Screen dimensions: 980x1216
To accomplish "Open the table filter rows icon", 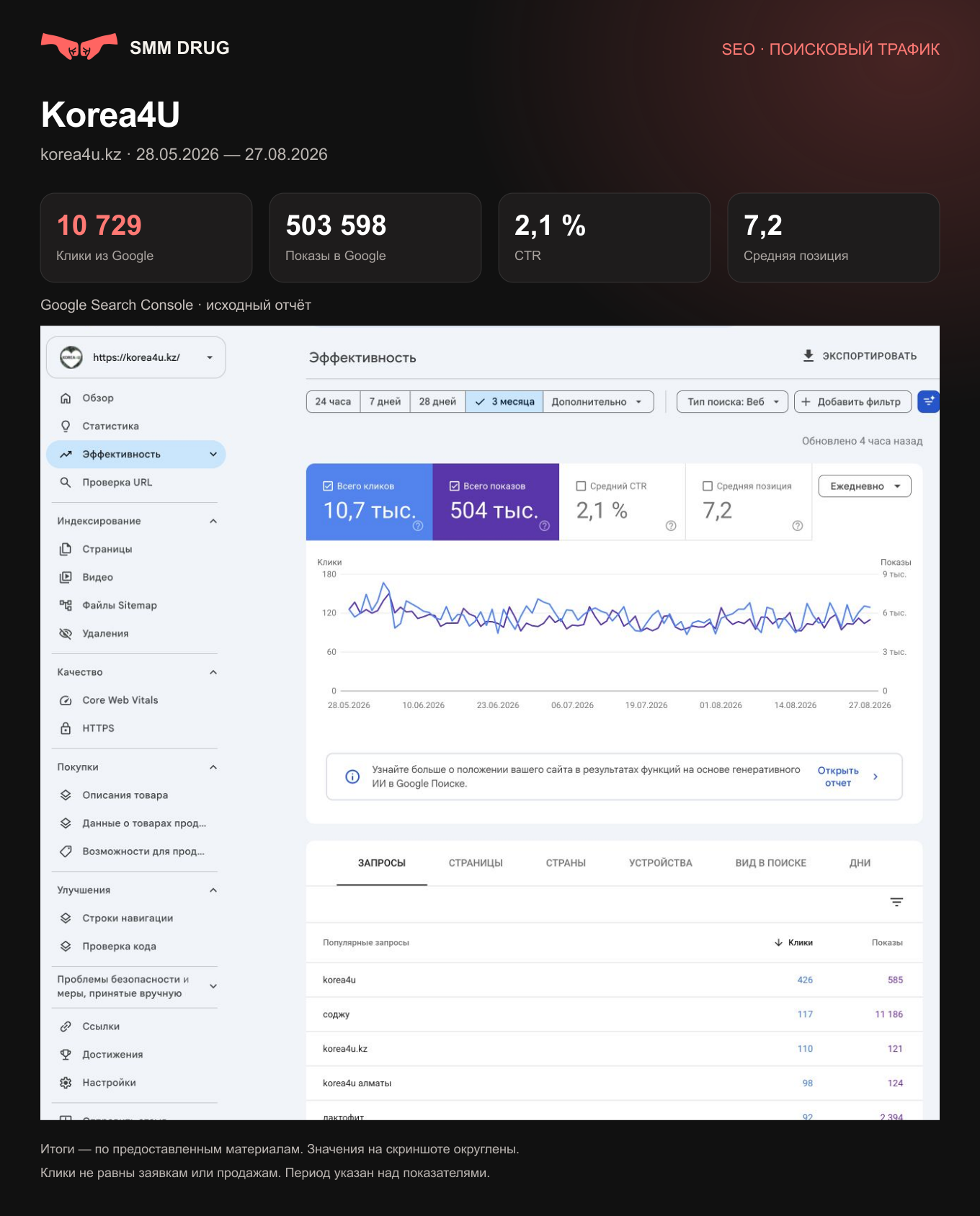I will coord(896,903).
